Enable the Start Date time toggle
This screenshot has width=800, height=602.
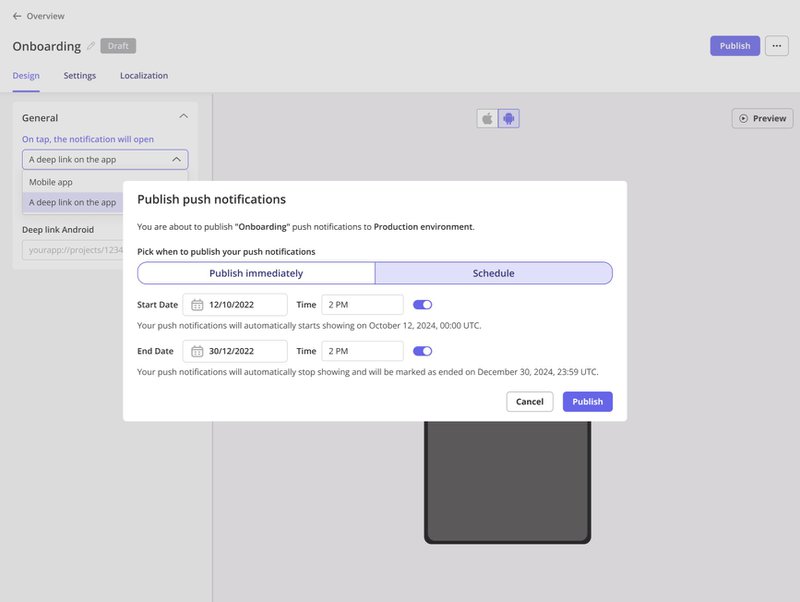click(422, 304)
